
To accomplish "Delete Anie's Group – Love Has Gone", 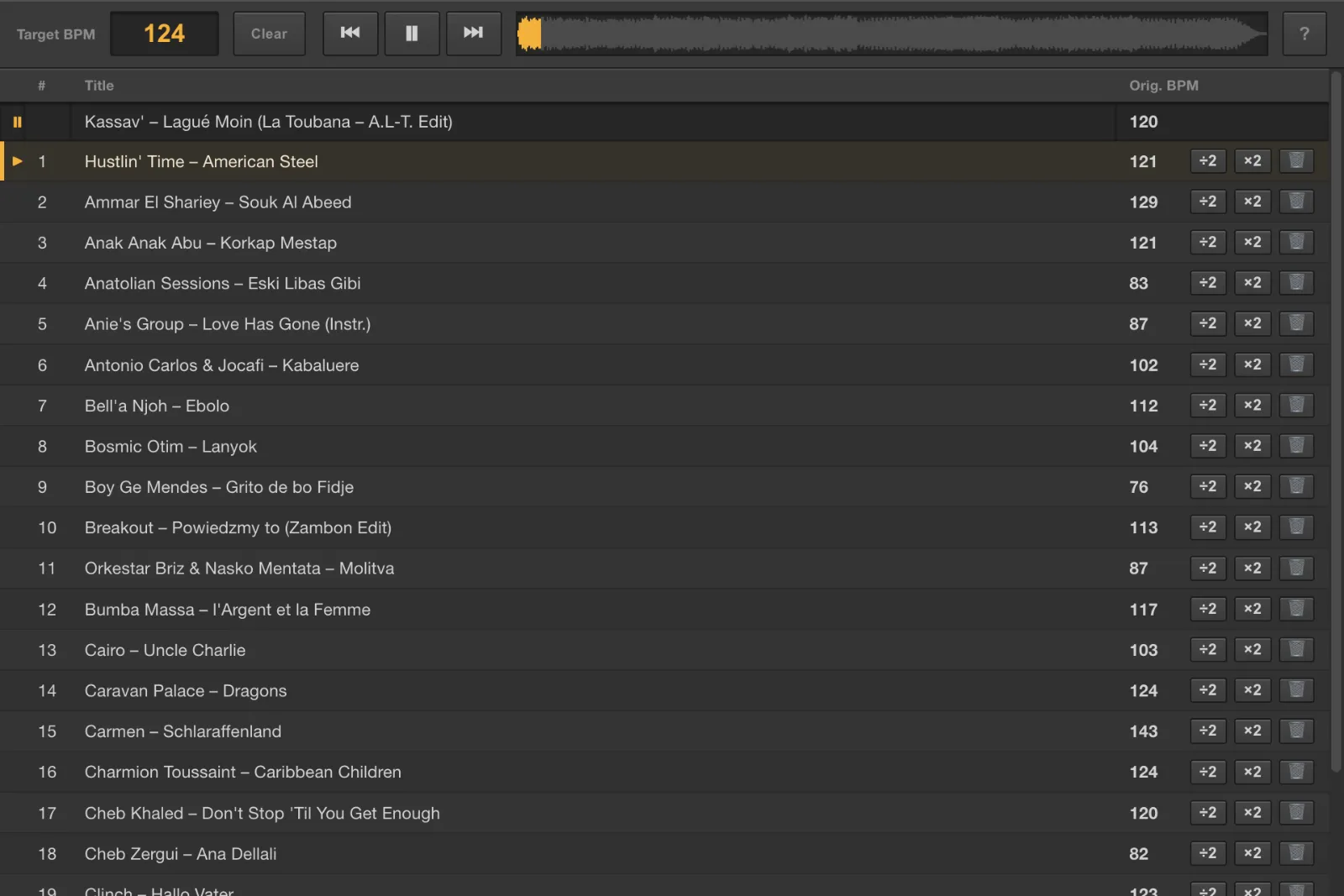I will 1296,323.
